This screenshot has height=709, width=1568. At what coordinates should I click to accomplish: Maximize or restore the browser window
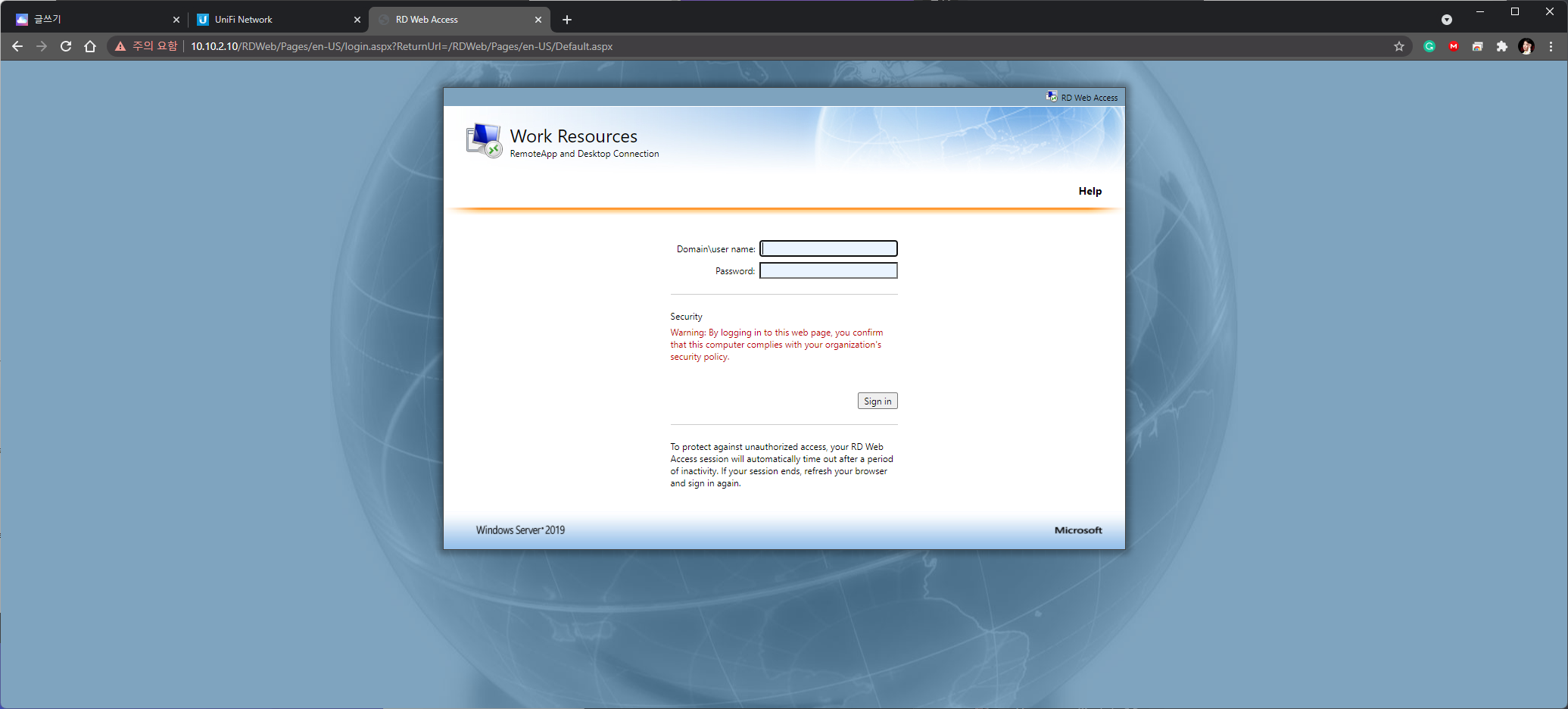coord(1515,11)
